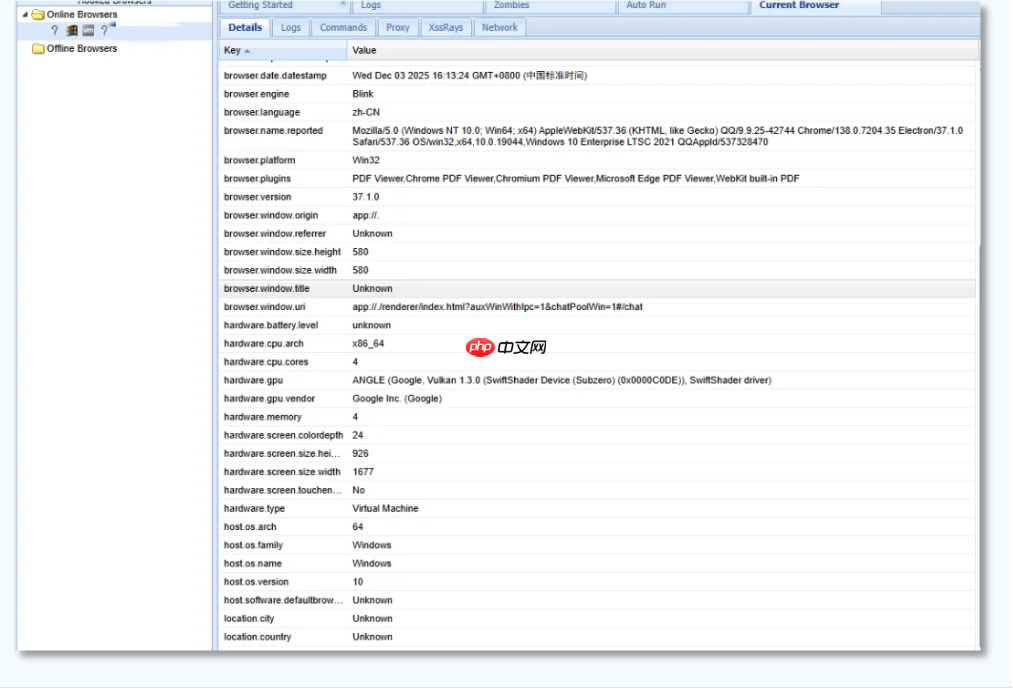Click the Online Browsers folder icon

(38, 15)
